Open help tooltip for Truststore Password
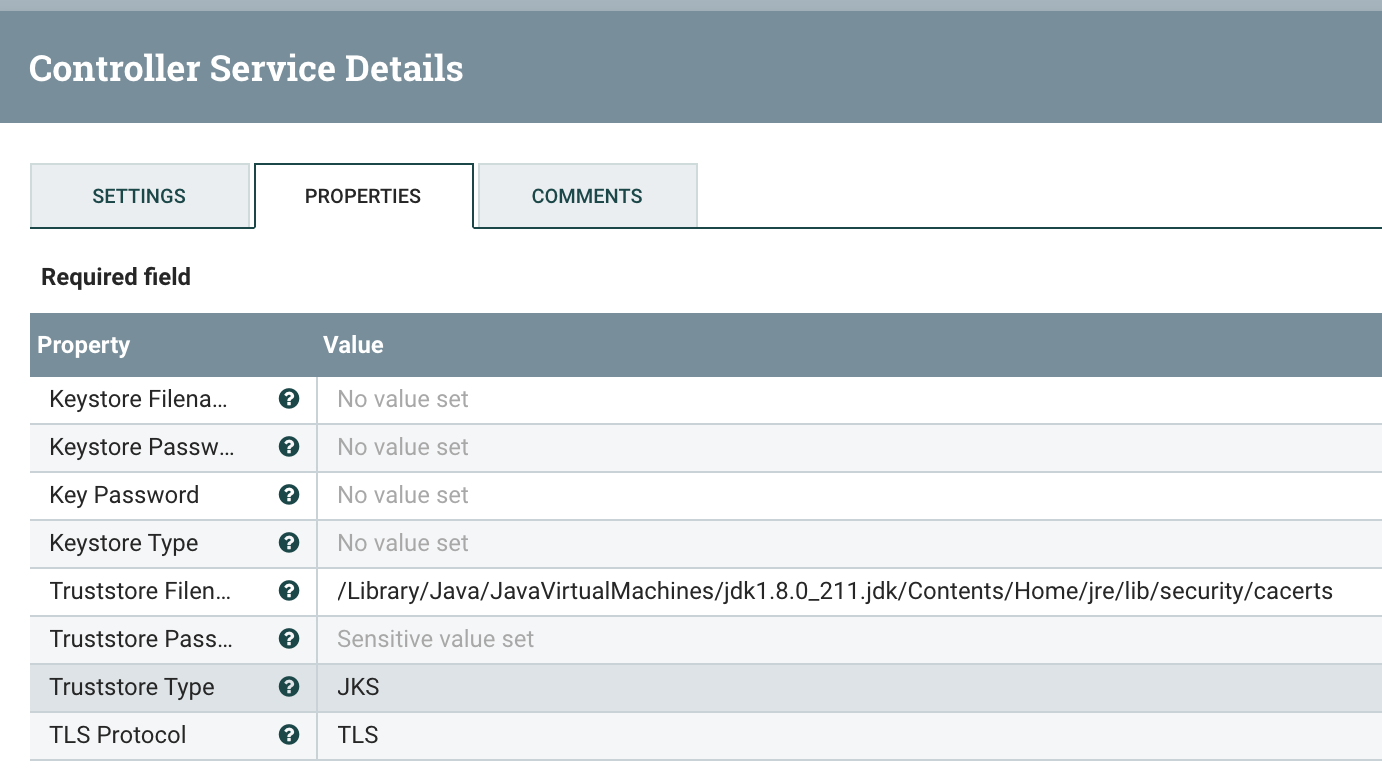The image size is (1382, 778). (x=289, y=639)
